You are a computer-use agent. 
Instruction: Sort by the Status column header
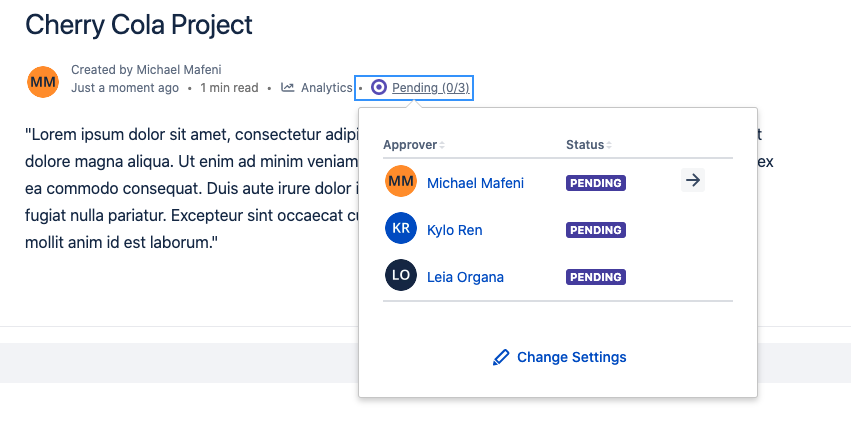click(x=585, y=145)
